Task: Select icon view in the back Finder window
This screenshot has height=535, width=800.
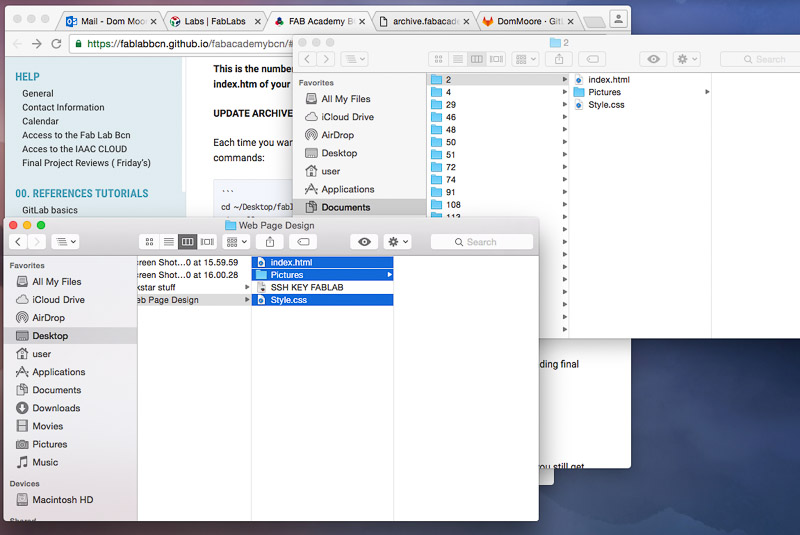Action: [438, 59]
